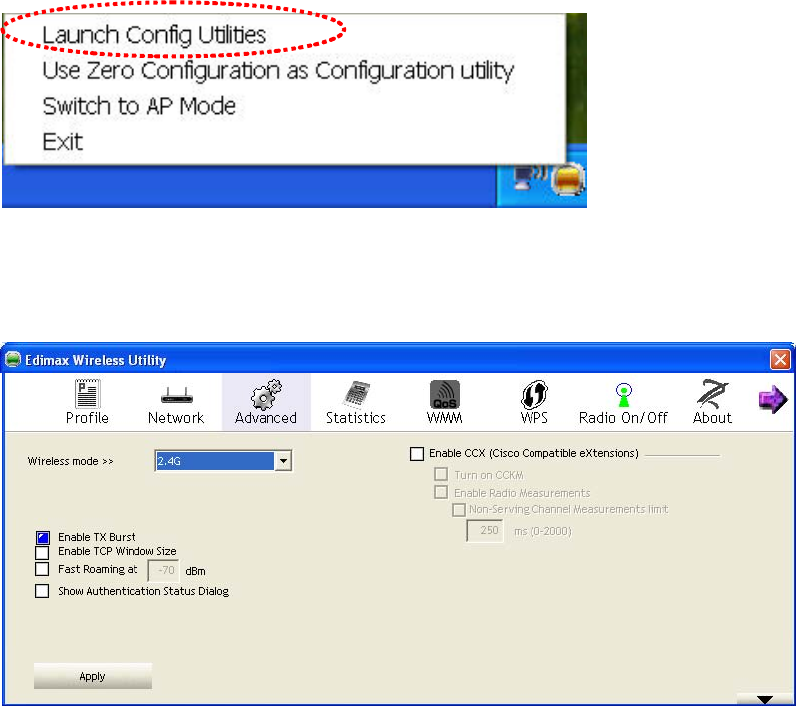
Task: Open the Statistics calculator icon
Action: [355, 394]
